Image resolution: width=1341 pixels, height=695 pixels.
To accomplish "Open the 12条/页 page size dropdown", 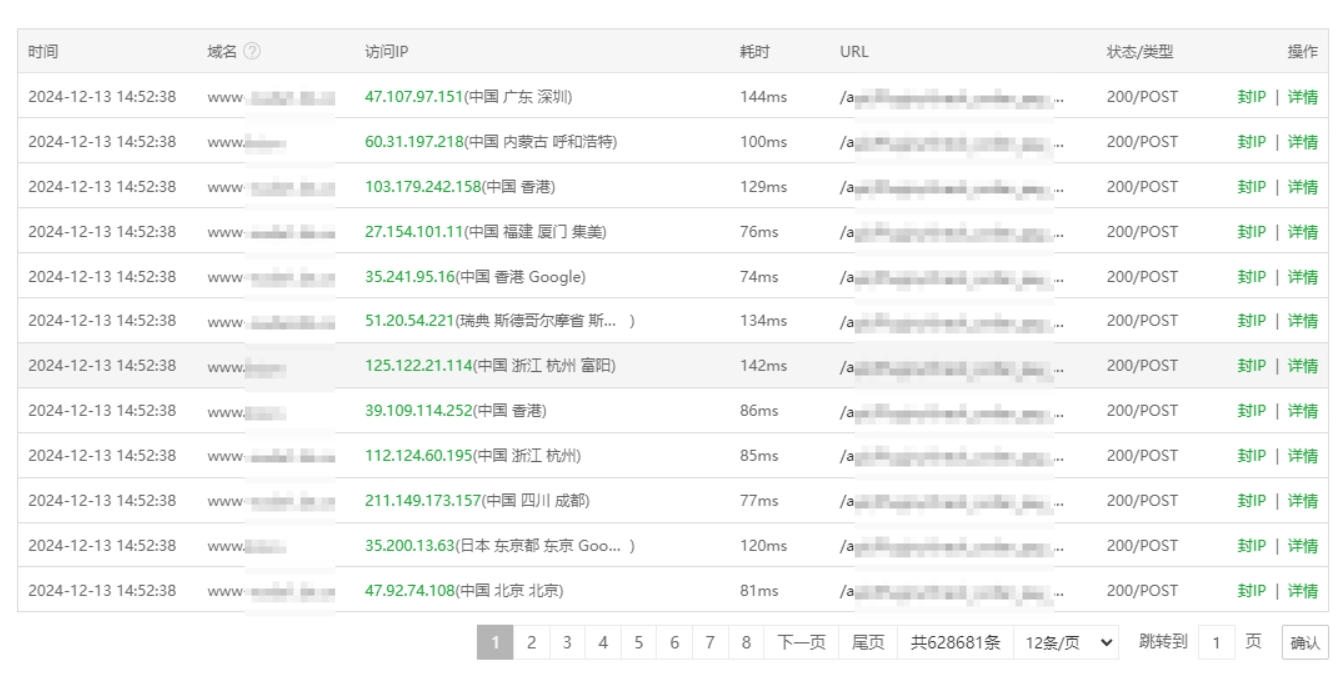I will (x=1066, y=643).
